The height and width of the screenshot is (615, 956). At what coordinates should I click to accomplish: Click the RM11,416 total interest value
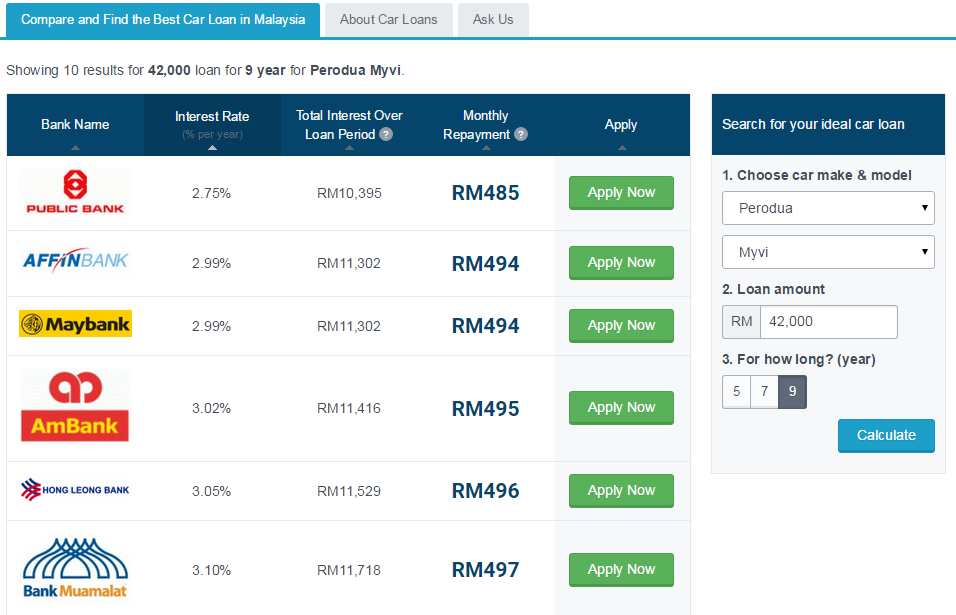click(x=349, y=408)
